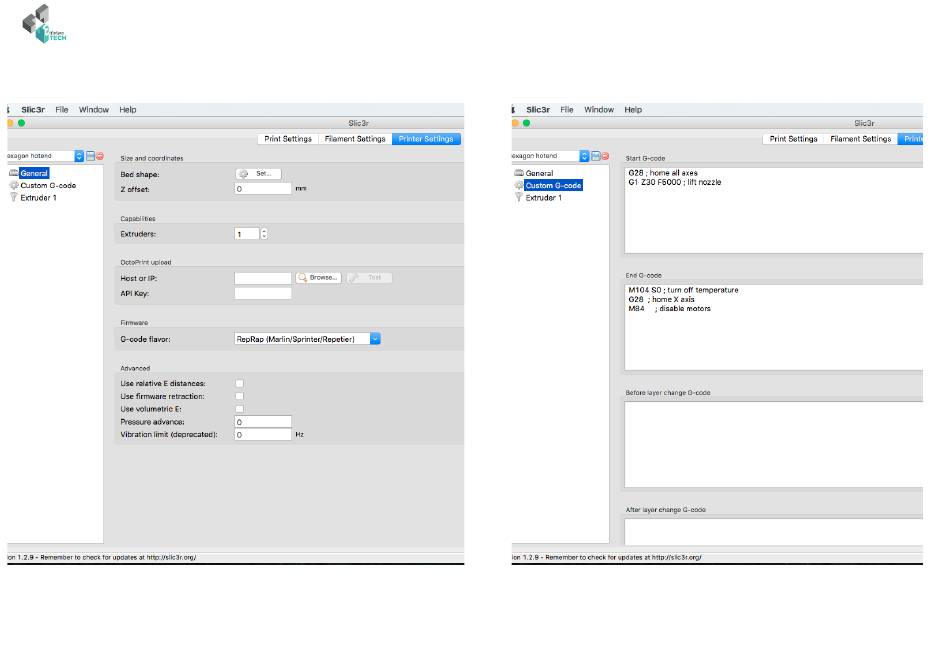
Task: Click inside the End G-code text area
Action: 774,327
